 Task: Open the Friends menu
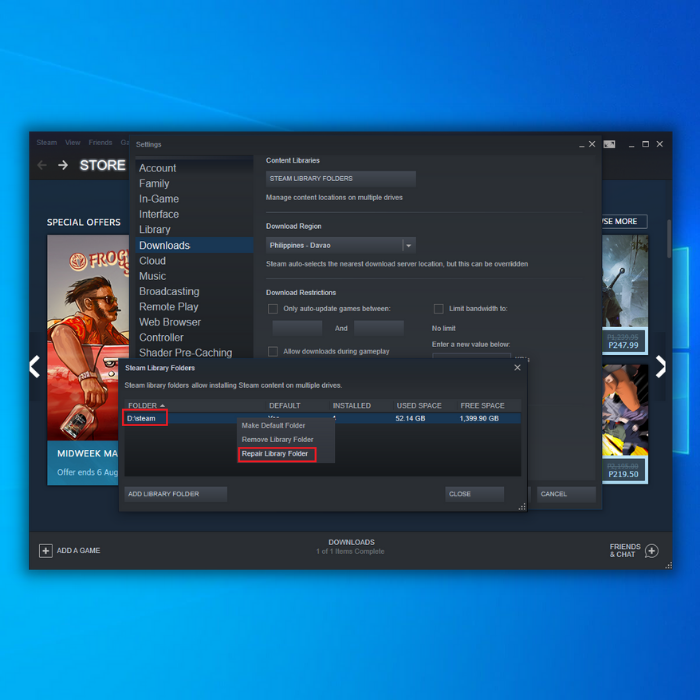point(100,142)
